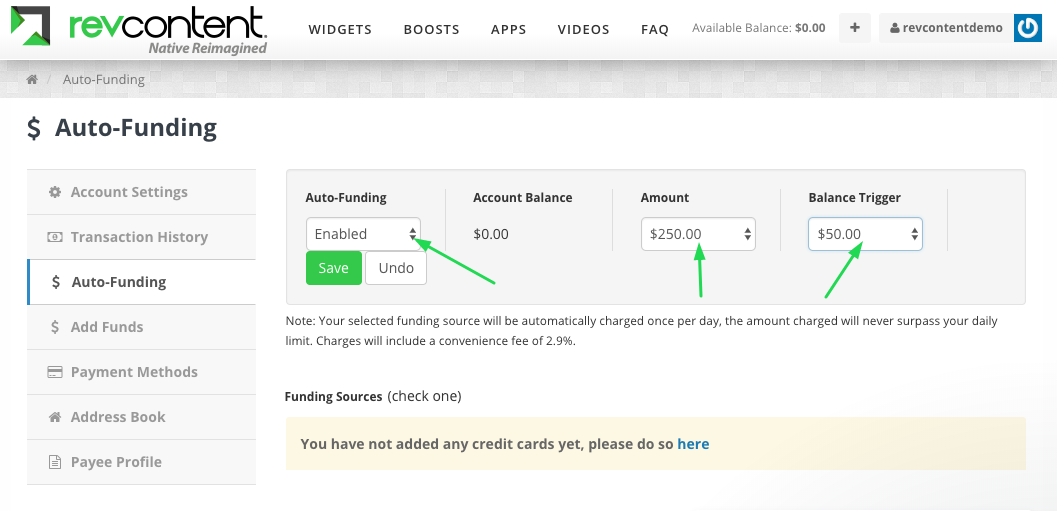Click the Undo button
Viewport: 1057px width, 511px height.
point(396,268)
